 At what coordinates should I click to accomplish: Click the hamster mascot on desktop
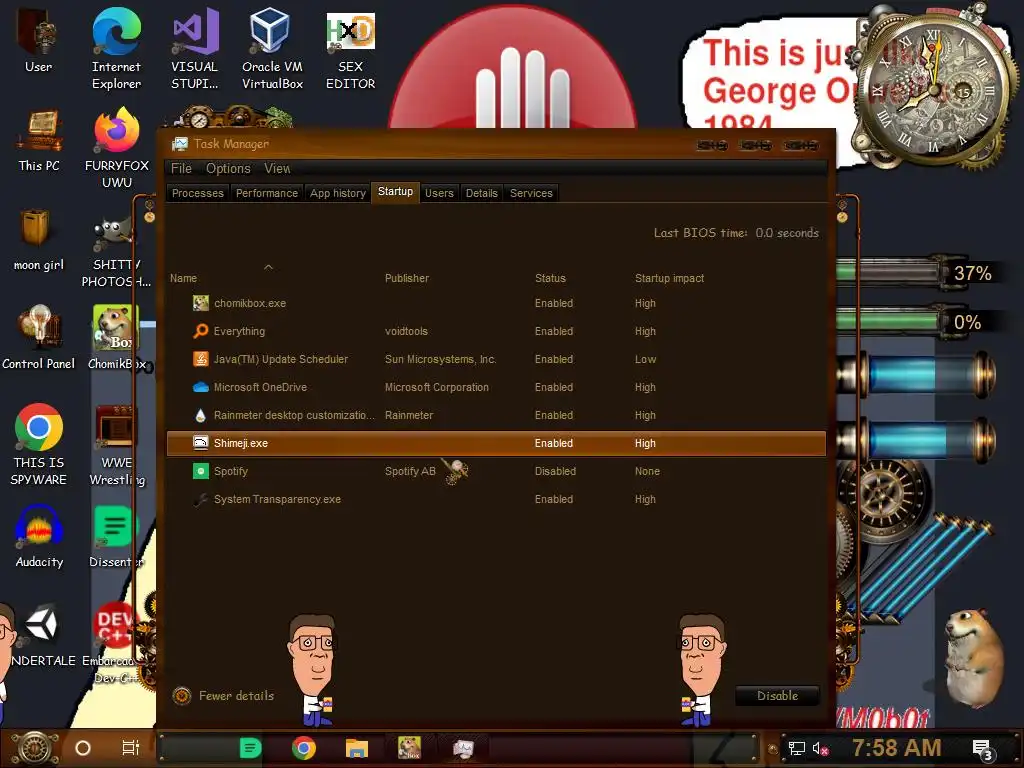973,658
